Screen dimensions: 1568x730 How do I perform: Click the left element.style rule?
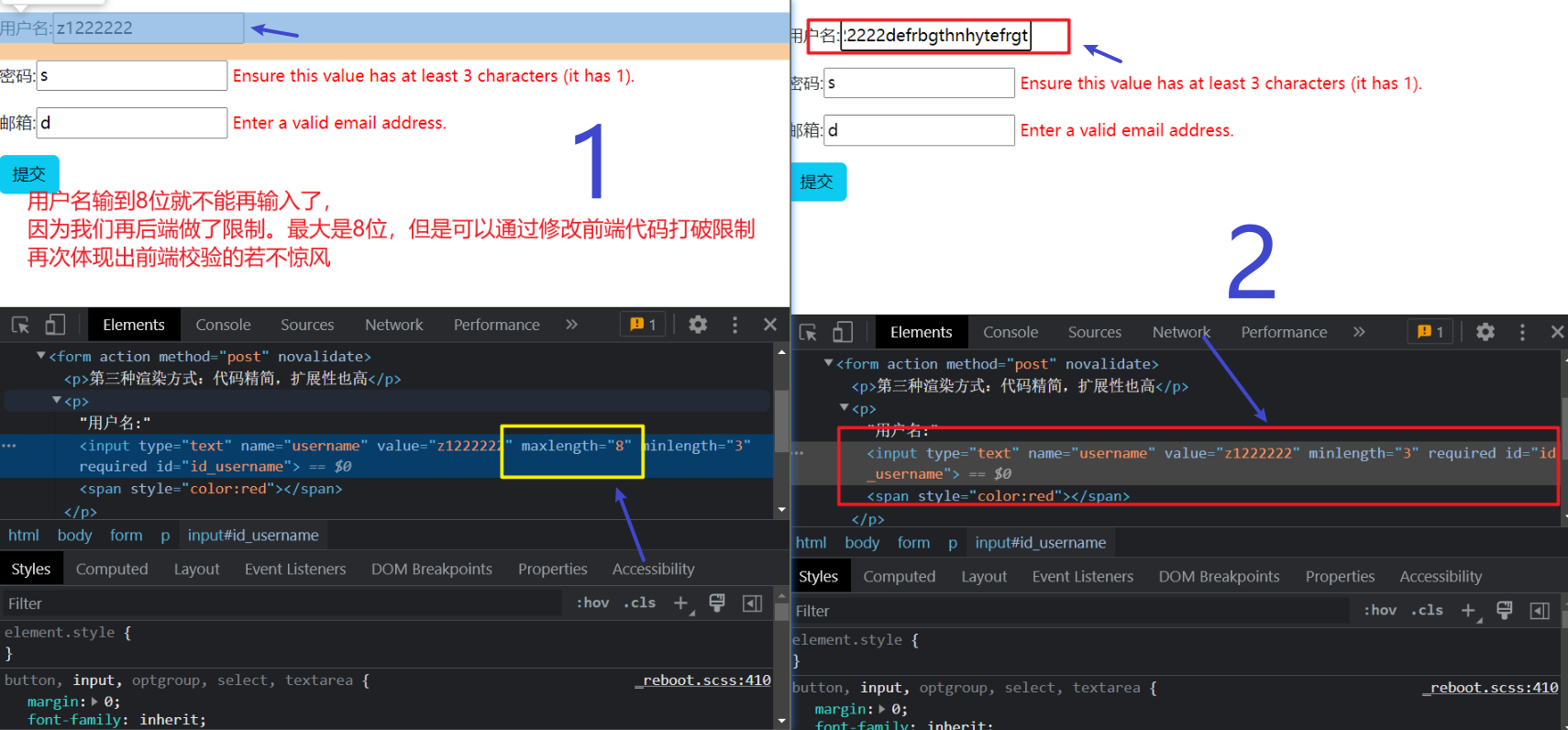click(x=68, y=633)
